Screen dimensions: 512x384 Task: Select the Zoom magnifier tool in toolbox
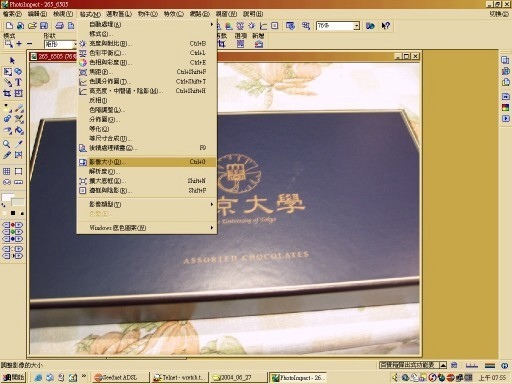point(7,144)
